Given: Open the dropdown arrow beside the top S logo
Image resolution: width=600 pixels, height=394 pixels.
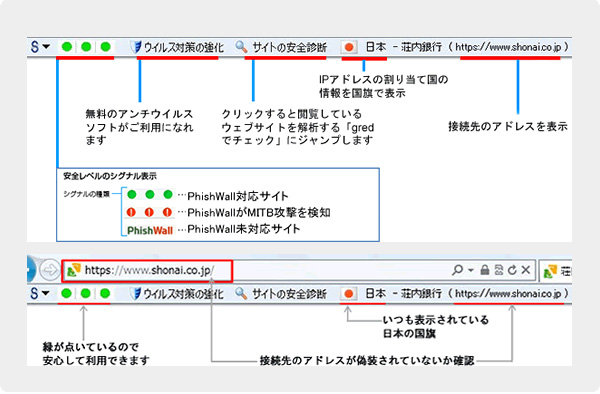Looking at the screenshot, I should [46, 47].
